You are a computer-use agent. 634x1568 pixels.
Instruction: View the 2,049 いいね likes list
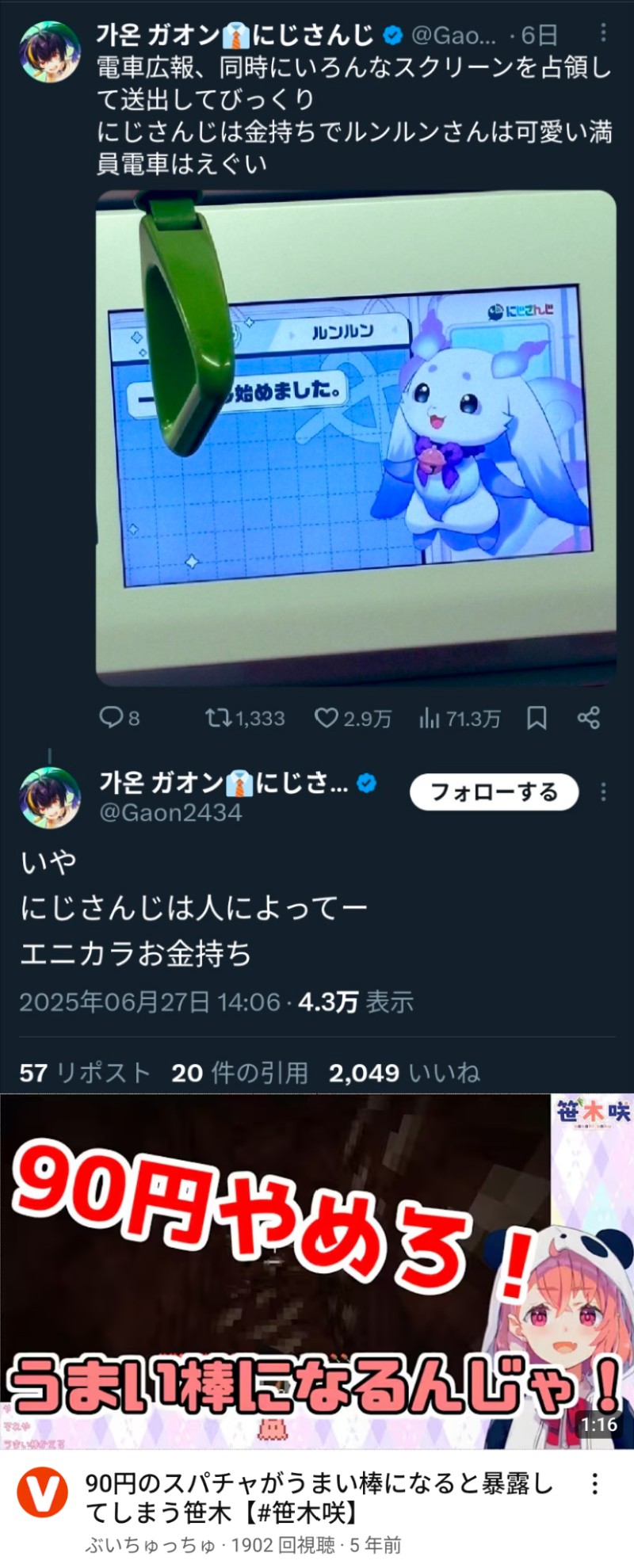click(404, 1073)
